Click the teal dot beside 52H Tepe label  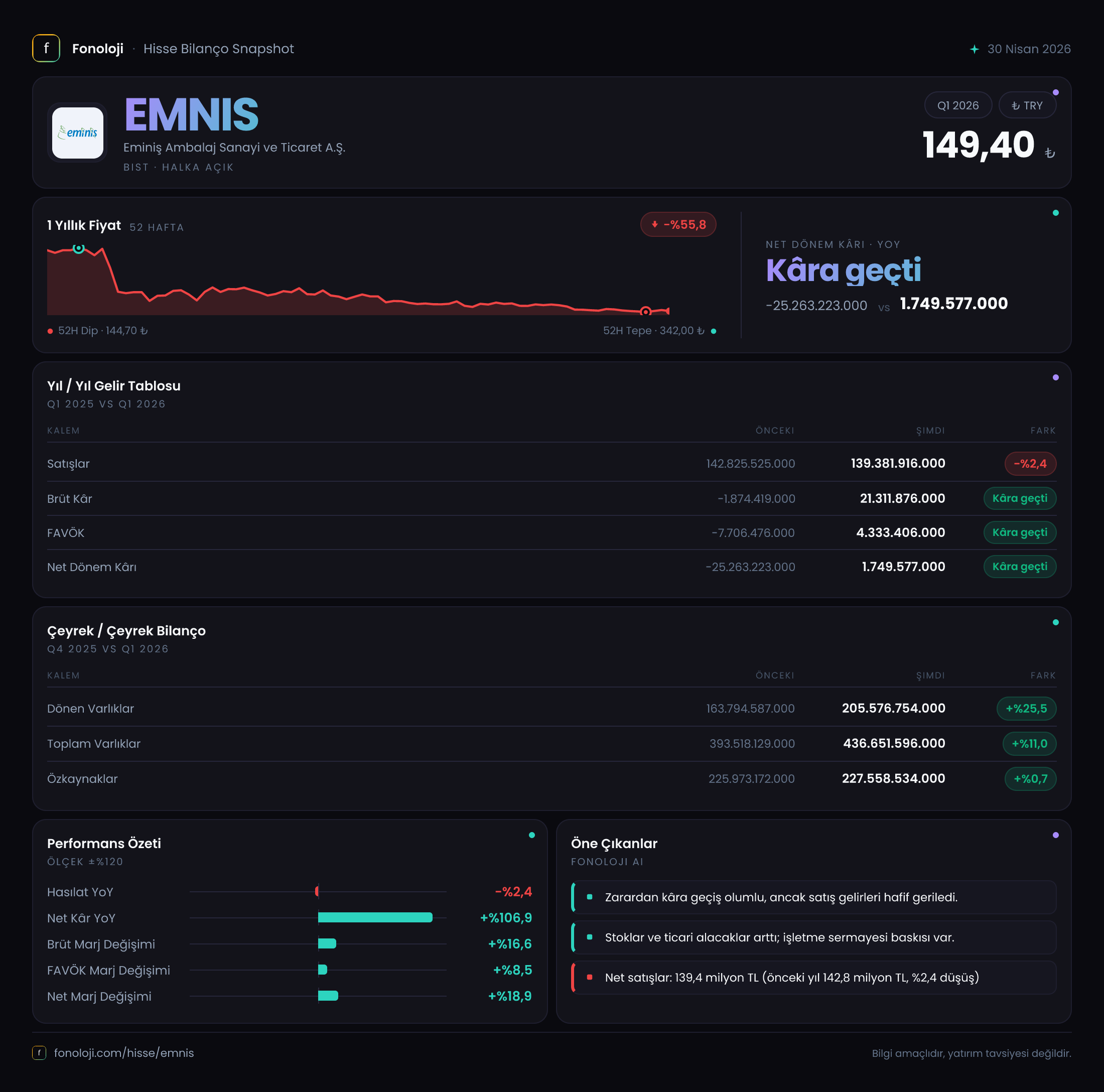click(713, 331)
